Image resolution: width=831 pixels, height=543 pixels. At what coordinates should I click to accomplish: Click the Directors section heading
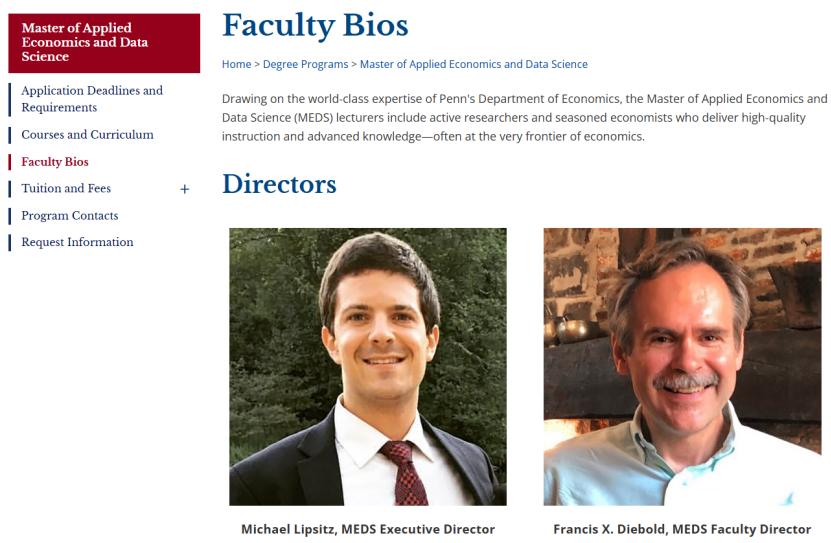click(279, 184)
